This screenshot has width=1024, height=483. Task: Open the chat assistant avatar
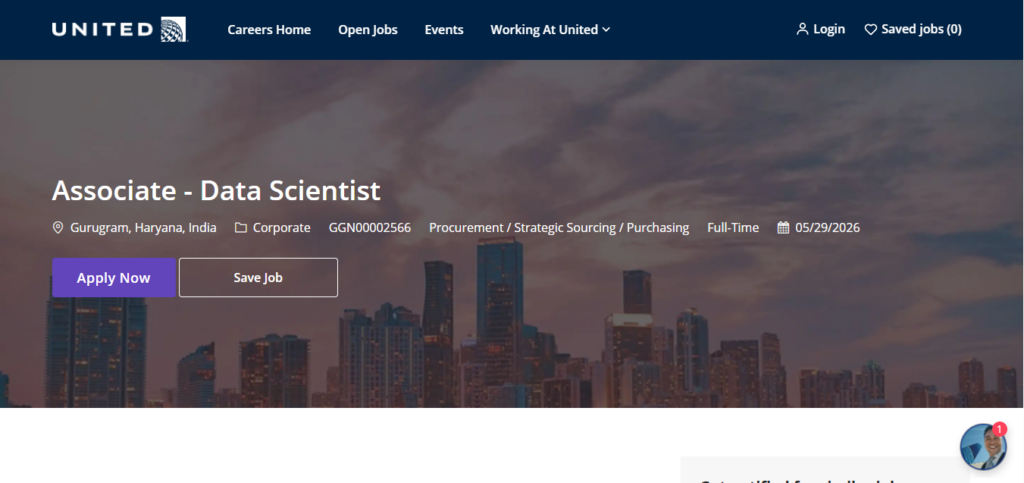[982, 447]
